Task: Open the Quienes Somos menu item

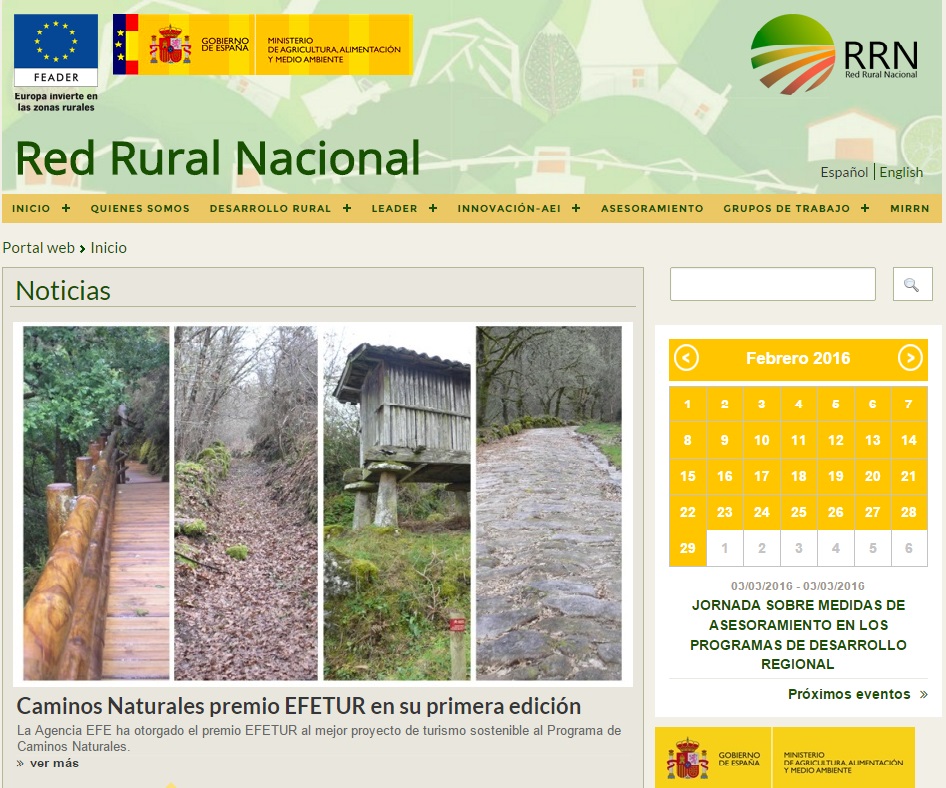Action: pyautogui.click(x=139, y=208)
